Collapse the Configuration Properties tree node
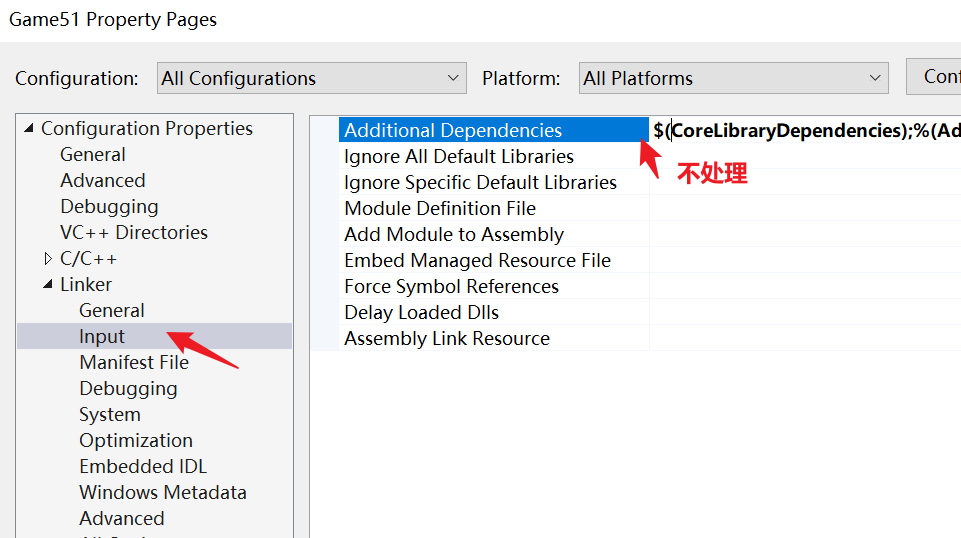961x538 pixels. click(x=28, y=128)
